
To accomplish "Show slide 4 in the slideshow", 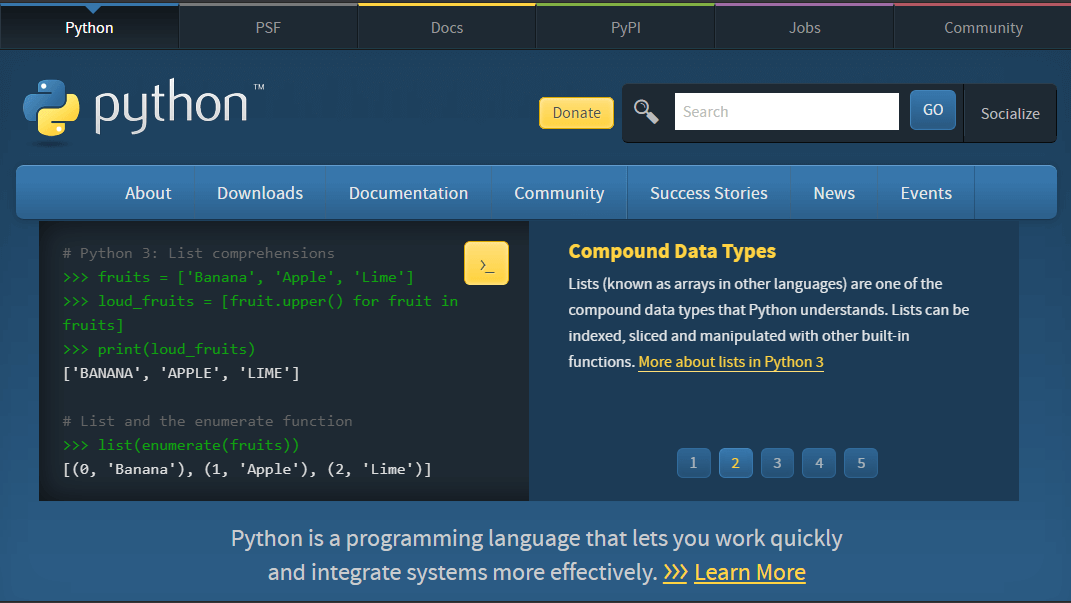I will pos(818,463).
